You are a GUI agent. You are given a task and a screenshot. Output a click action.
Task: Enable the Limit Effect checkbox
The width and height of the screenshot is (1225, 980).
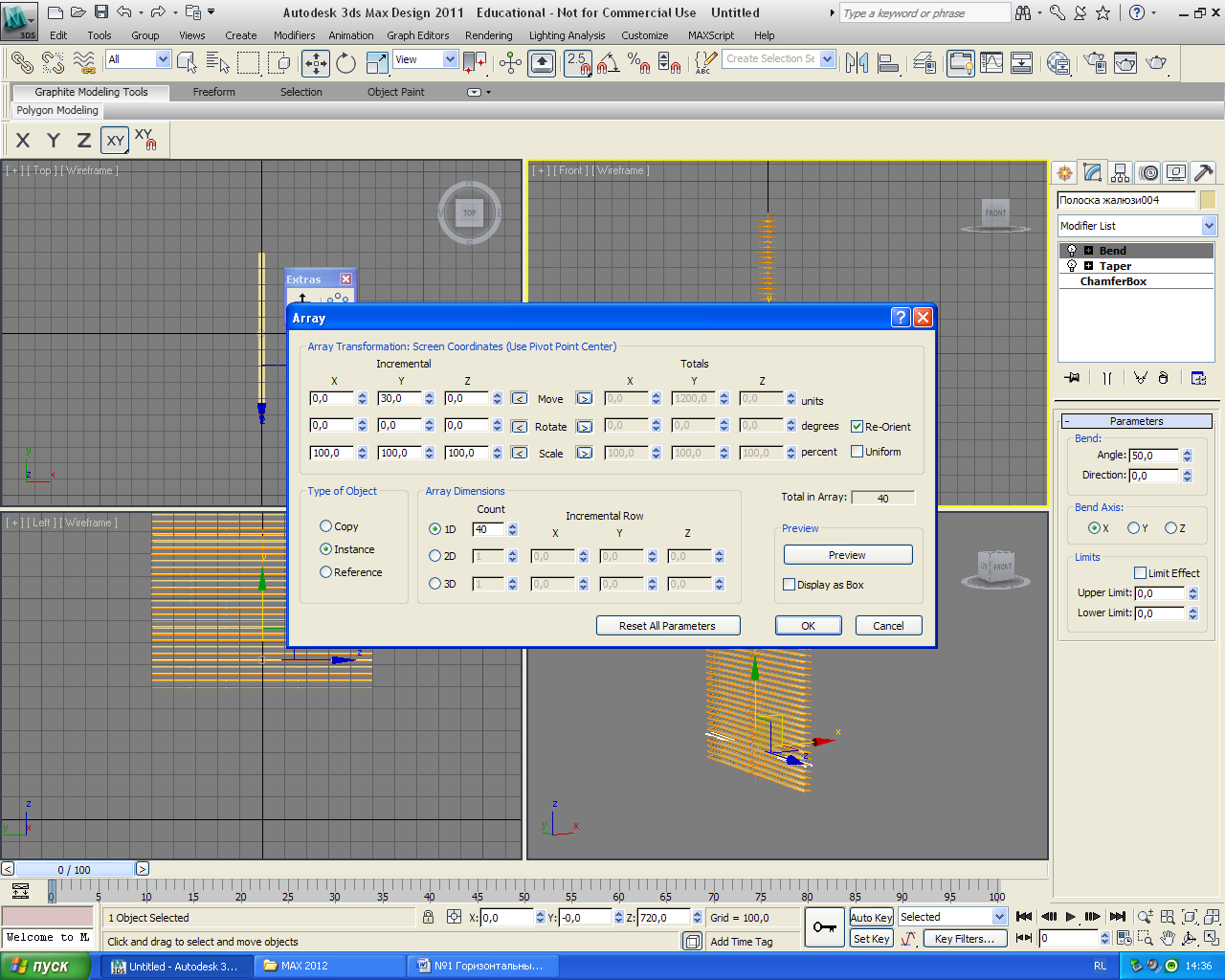point(1141,573)
